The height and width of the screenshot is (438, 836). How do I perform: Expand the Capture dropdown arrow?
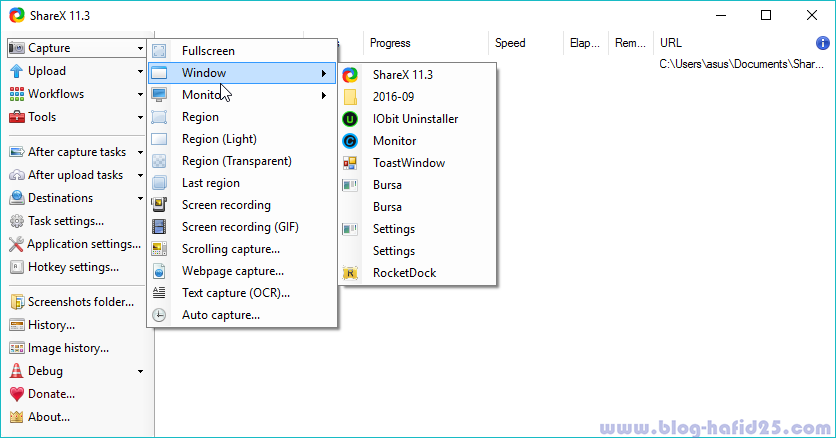pyautogui.click(x=140, y=48)
